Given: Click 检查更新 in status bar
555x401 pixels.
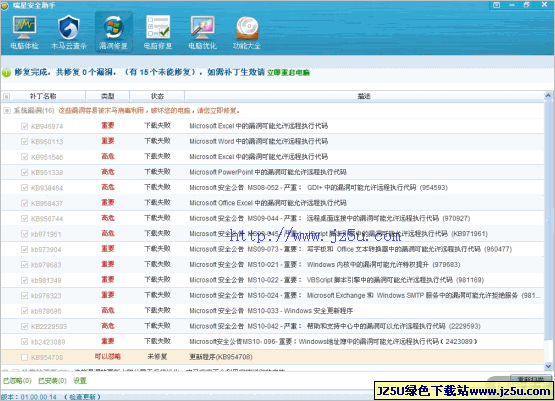Looking at the screenshot, I should click(82, 397).
